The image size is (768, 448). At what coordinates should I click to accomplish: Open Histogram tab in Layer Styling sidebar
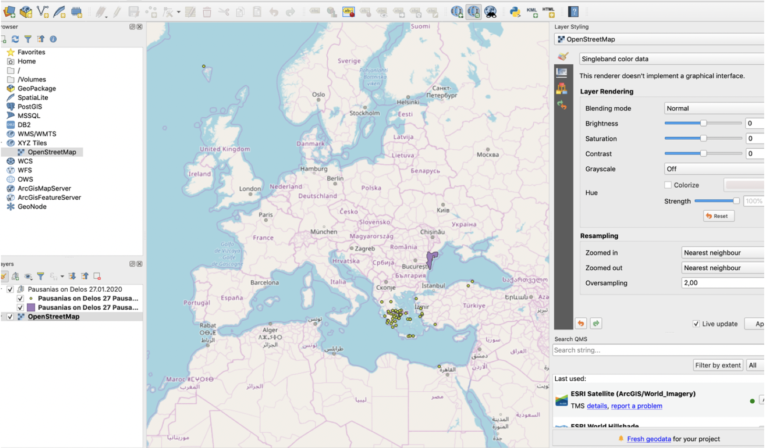tap(562, 89)
